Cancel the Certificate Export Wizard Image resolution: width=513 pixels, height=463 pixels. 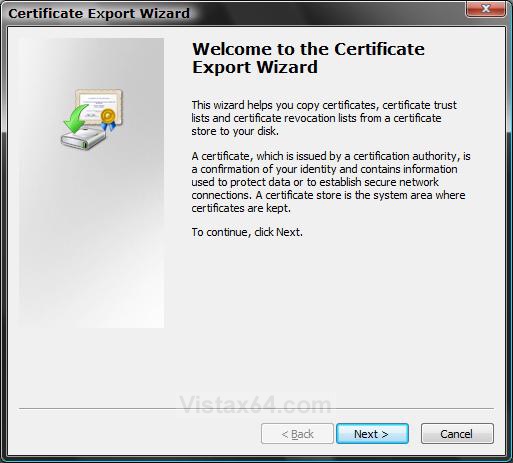coord(457,434)
